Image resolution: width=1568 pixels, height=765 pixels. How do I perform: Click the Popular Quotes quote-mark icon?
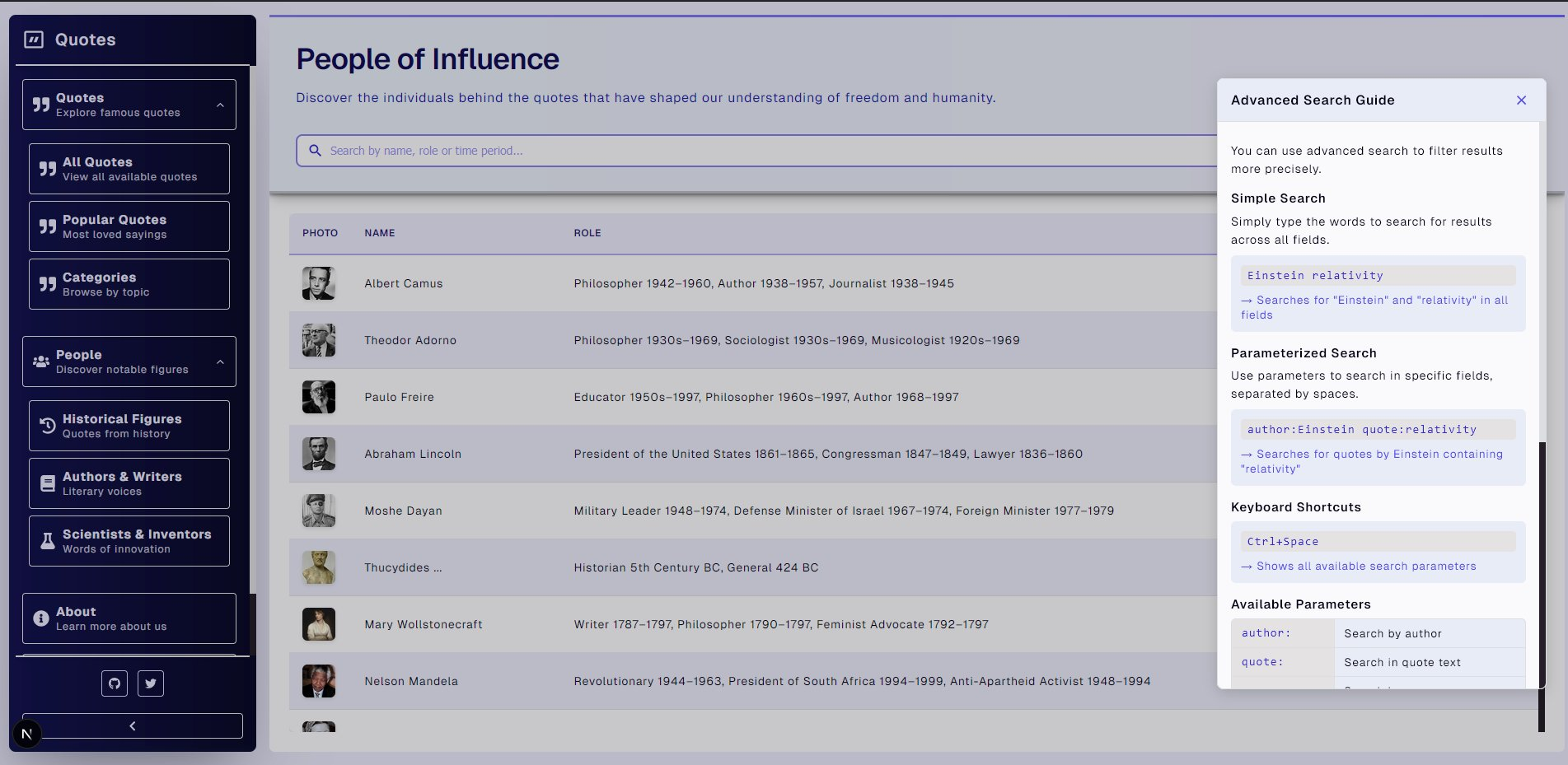pos(48,226)
